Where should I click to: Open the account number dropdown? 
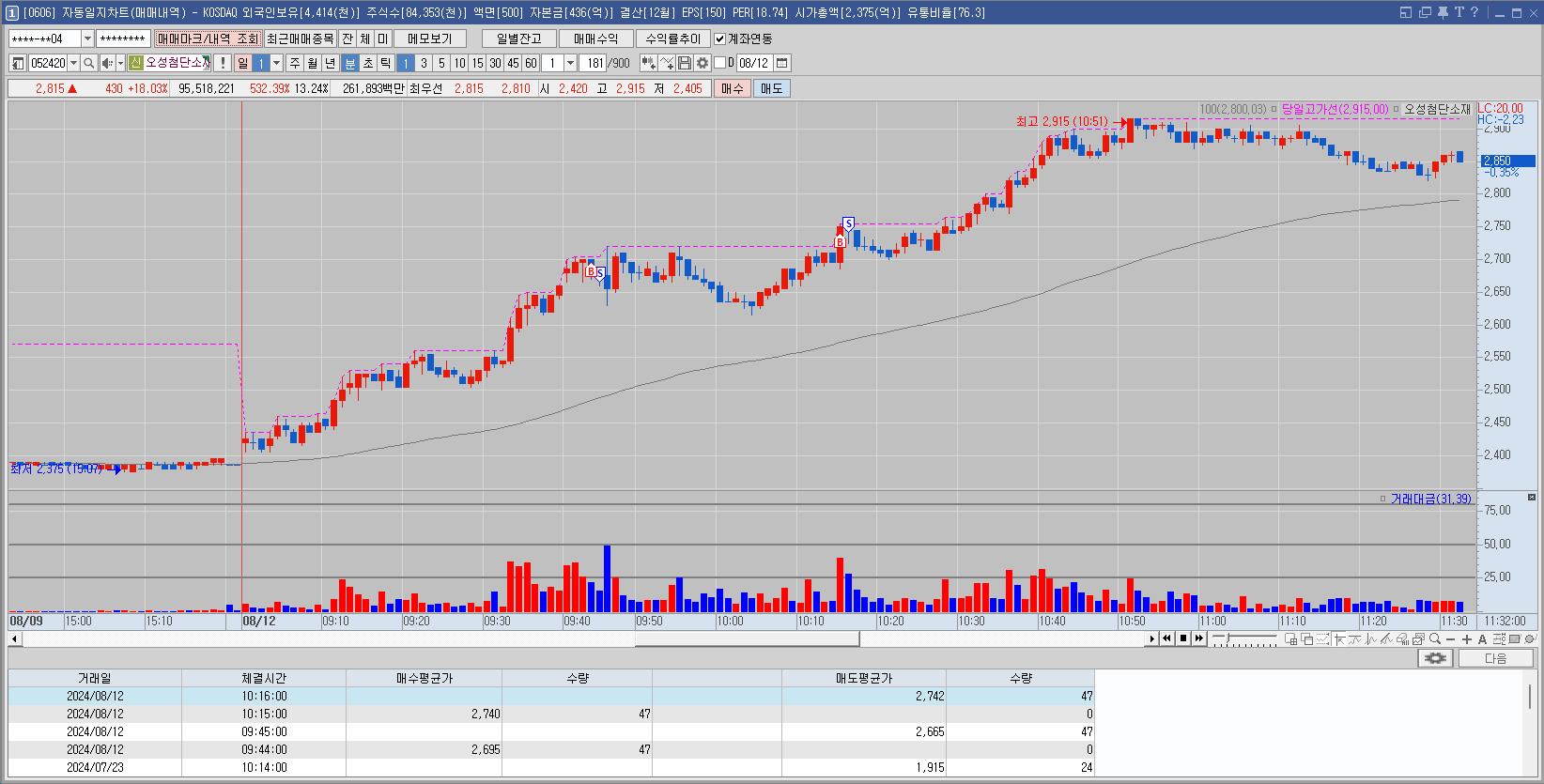(88, 38)
